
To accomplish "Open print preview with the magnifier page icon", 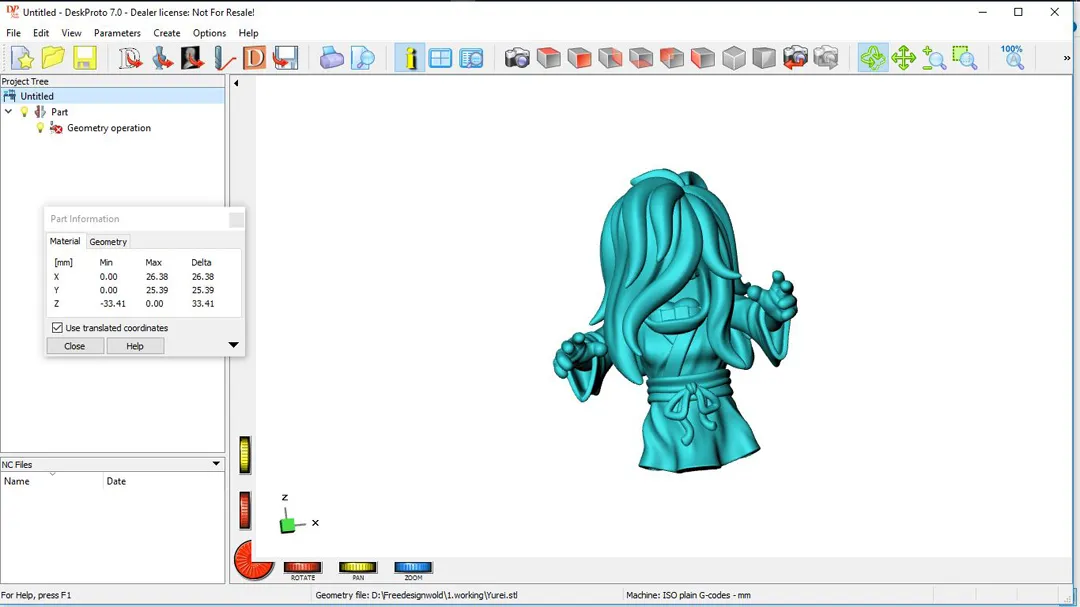I will (362, 58).
